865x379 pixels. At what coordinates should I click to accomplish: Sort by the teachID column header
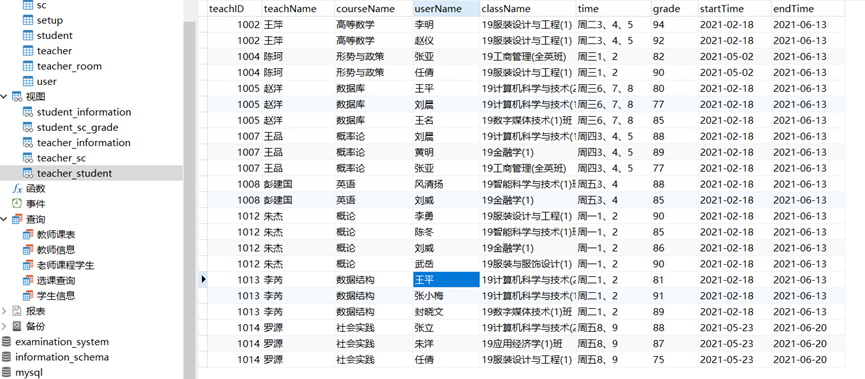234,9
